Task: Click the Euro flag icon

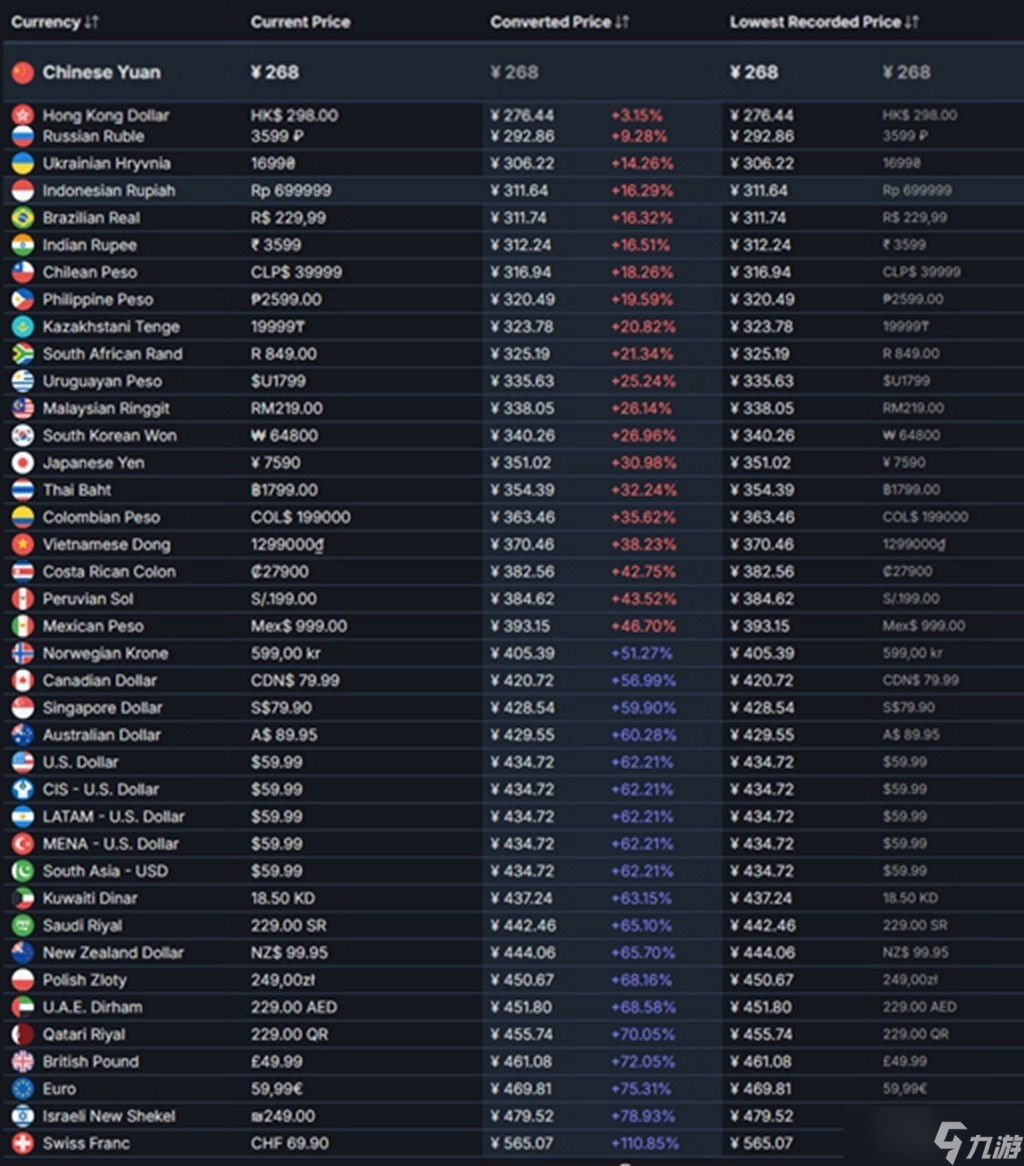Action: coord(22,1089)
